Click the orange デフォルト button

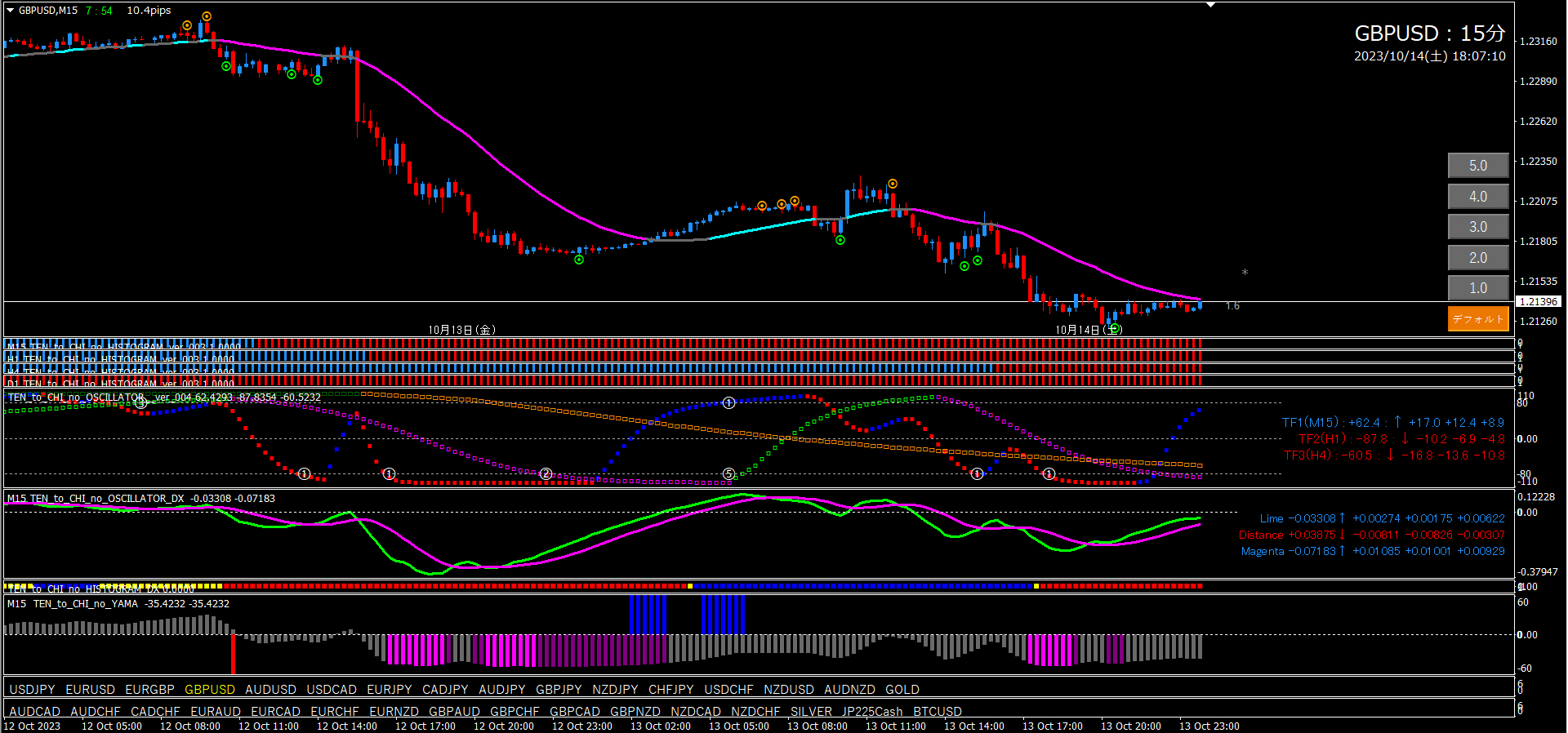point(1478,318)
